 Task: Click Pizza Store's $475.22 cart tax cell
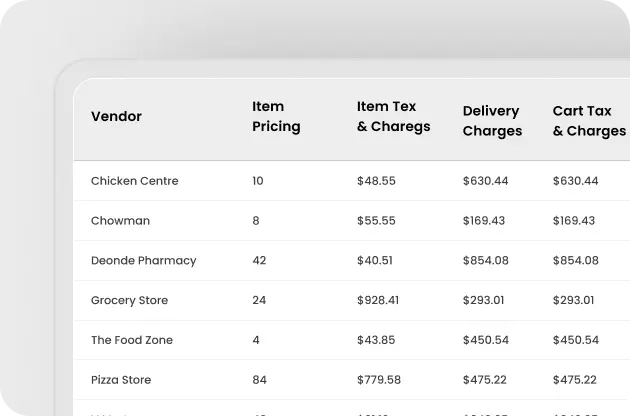click(575, 380)
